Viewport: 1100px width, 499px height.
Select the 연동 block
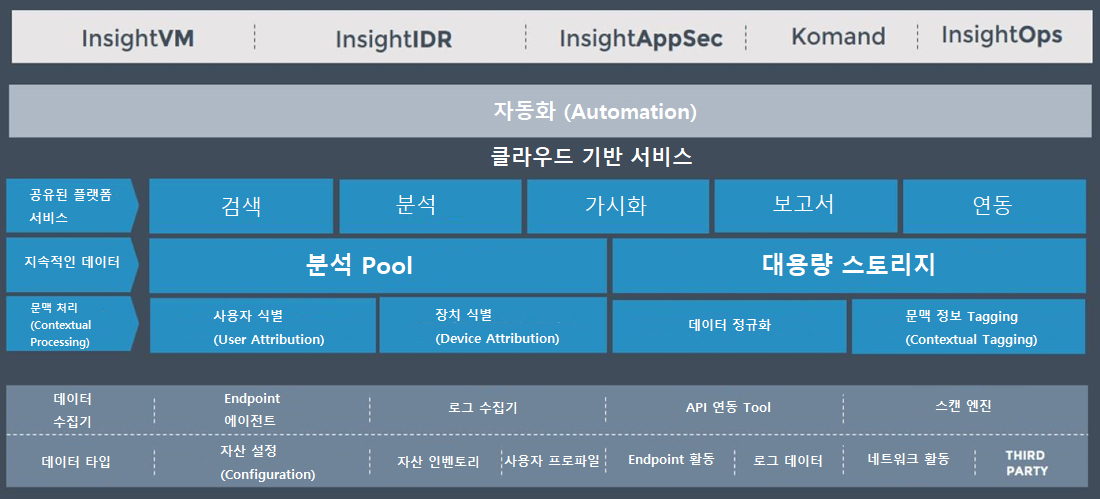pos(994,206)
